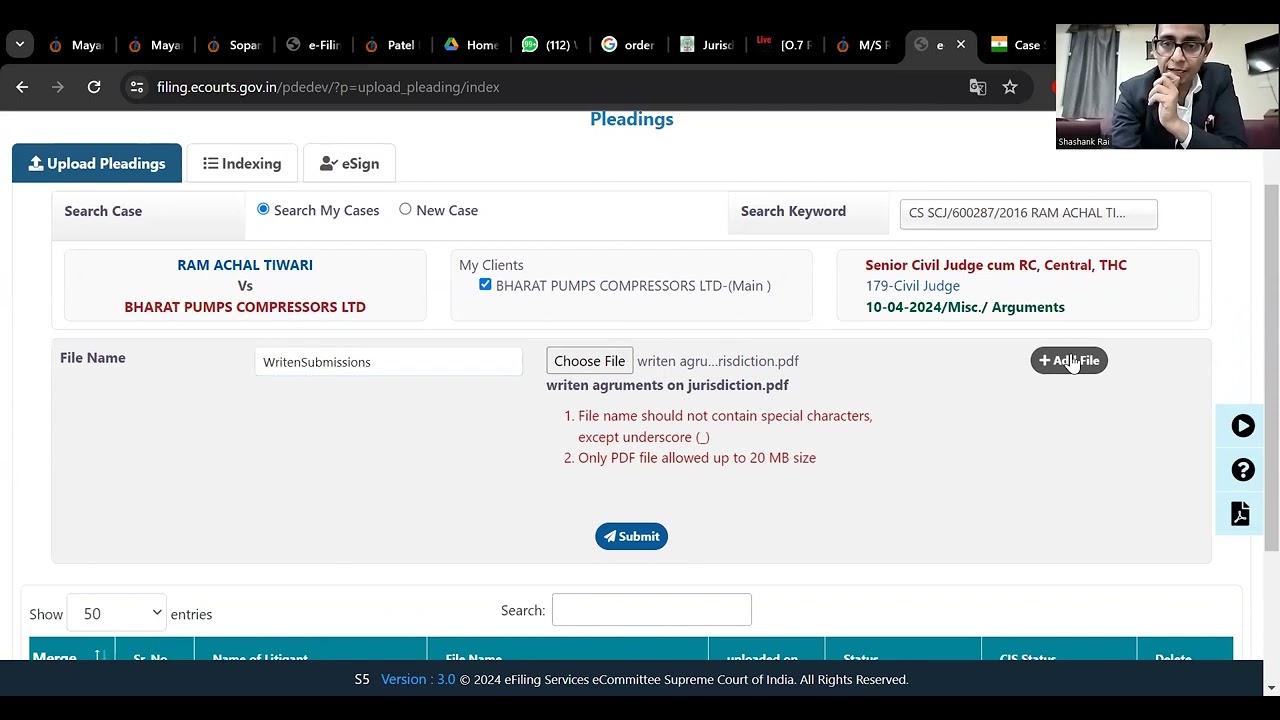This screenshot has height=720, width=1280.
Task: Bookmark this page with star icon
Action: tap(1010, 87)
